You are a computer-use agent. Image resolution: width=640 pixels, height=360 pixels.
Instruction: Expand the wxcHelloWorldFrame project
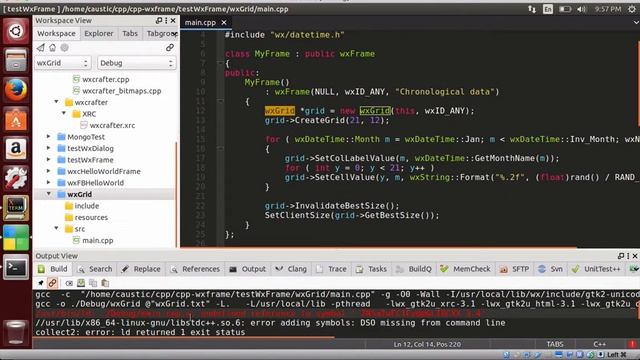pyautogui.click(x=49, y=171)
